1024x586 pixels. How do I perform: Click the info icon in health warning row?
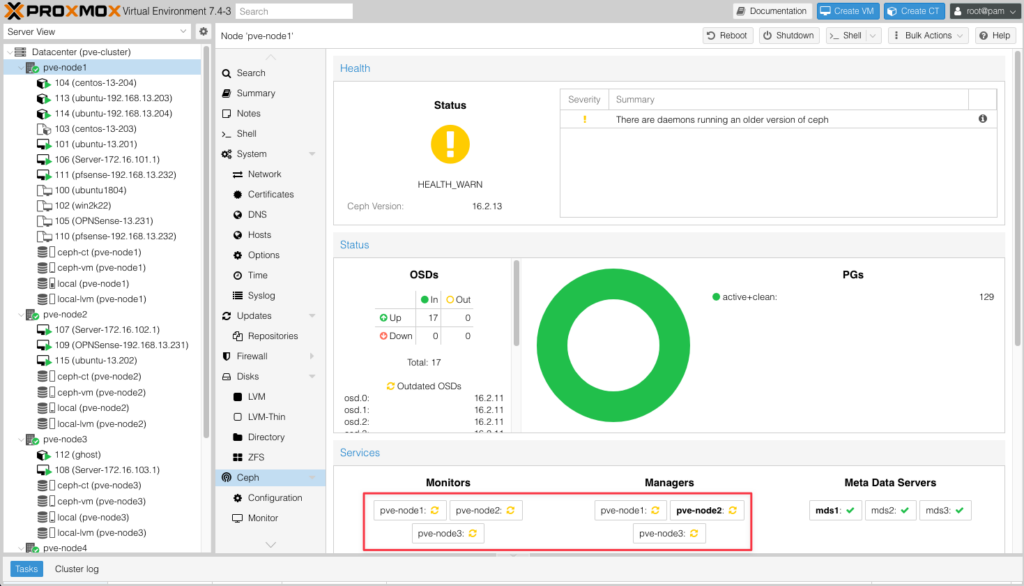point(982,119)
